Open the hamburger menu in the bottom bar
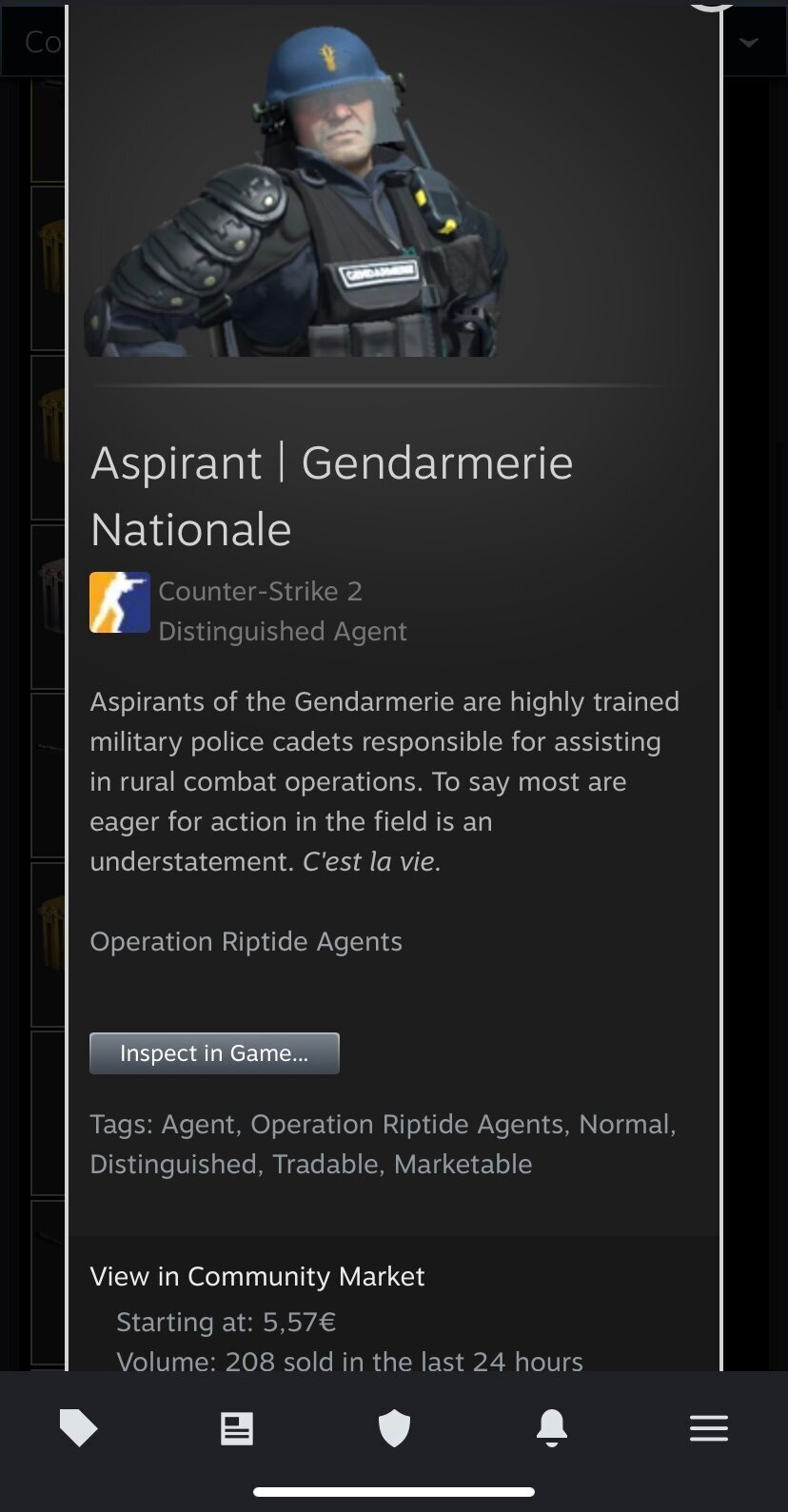788x1512 pixels. [709, 1428]
